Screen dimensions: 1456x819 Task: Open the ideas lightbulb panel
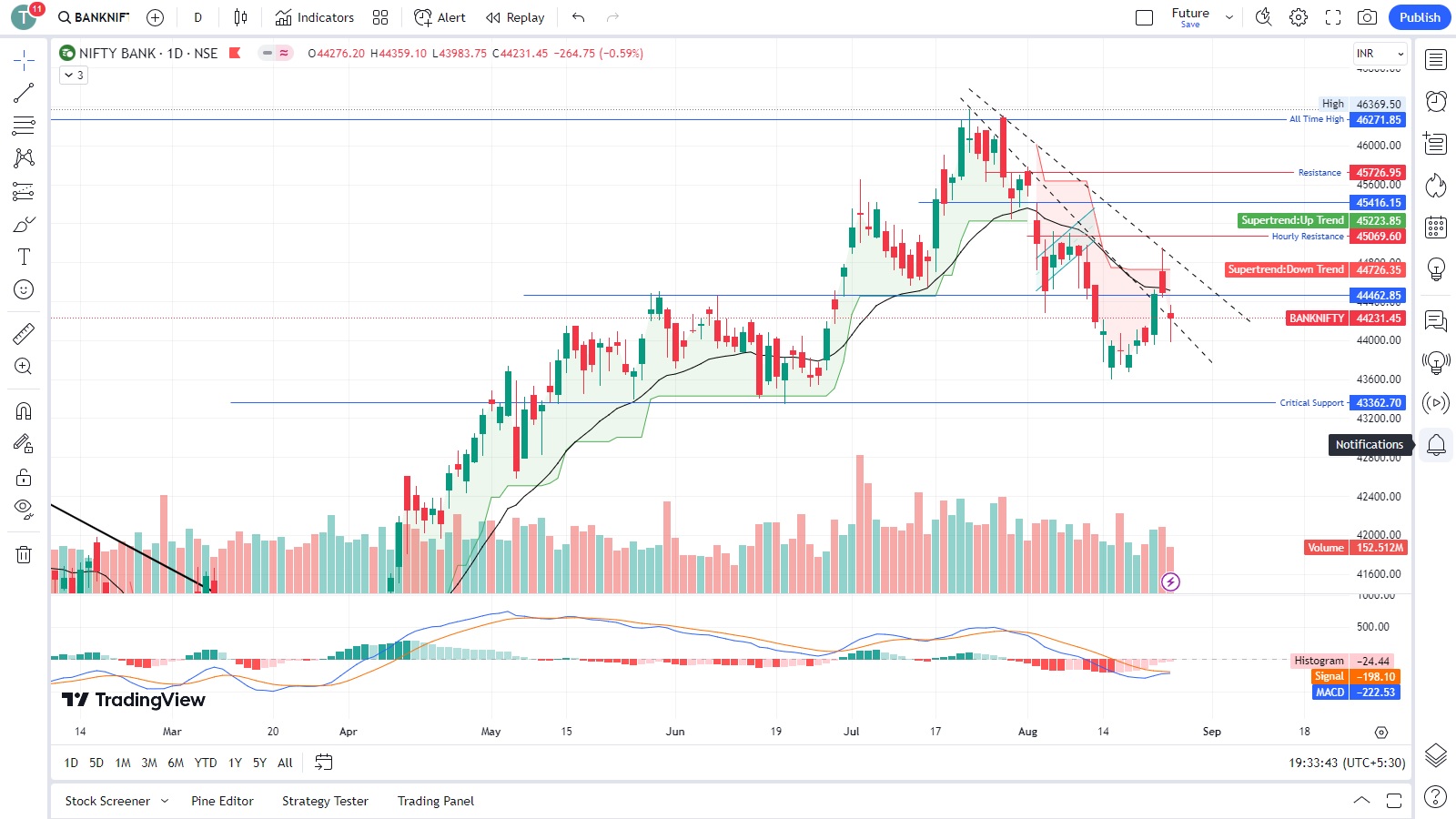[1436, 268]
